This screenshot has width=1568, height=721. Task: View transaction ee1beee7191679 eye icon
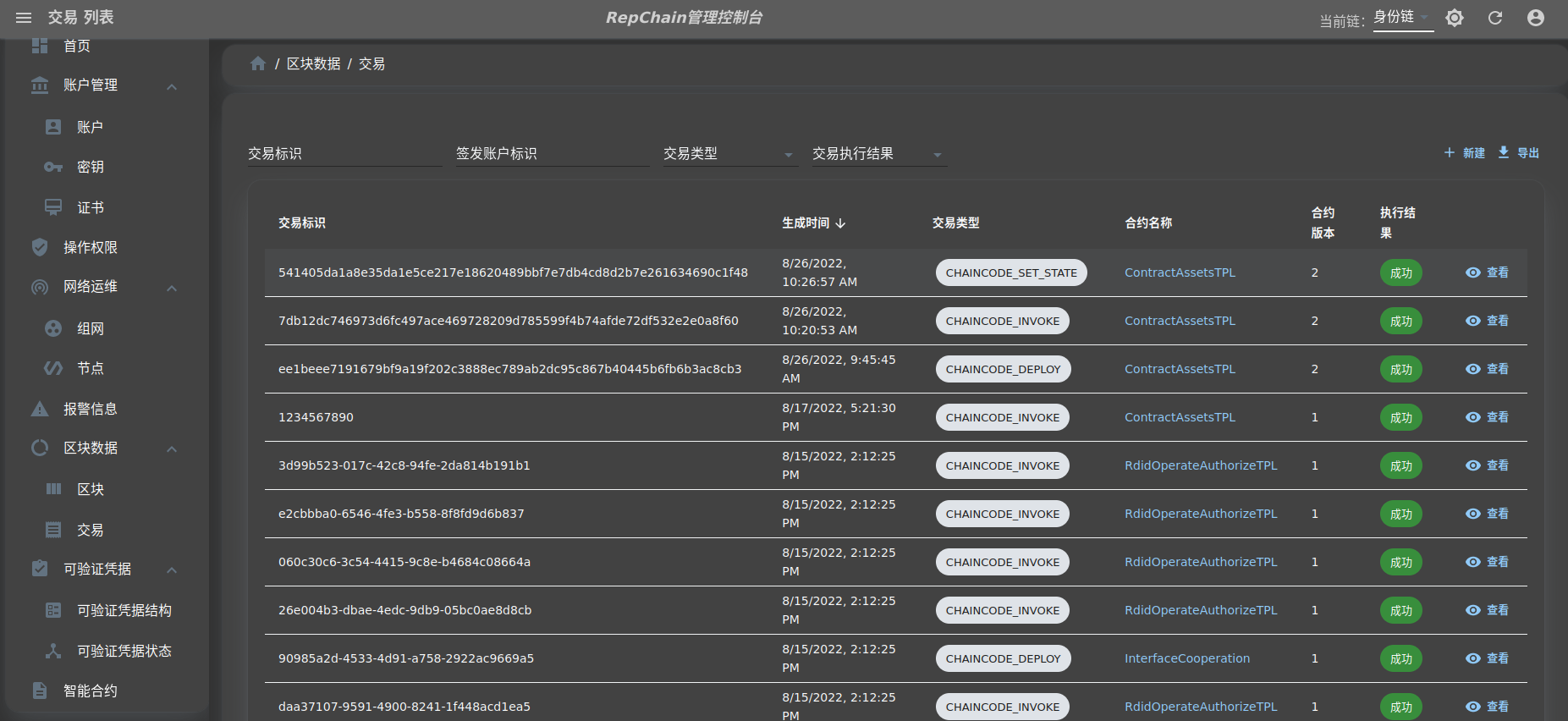click(1473, 369)
